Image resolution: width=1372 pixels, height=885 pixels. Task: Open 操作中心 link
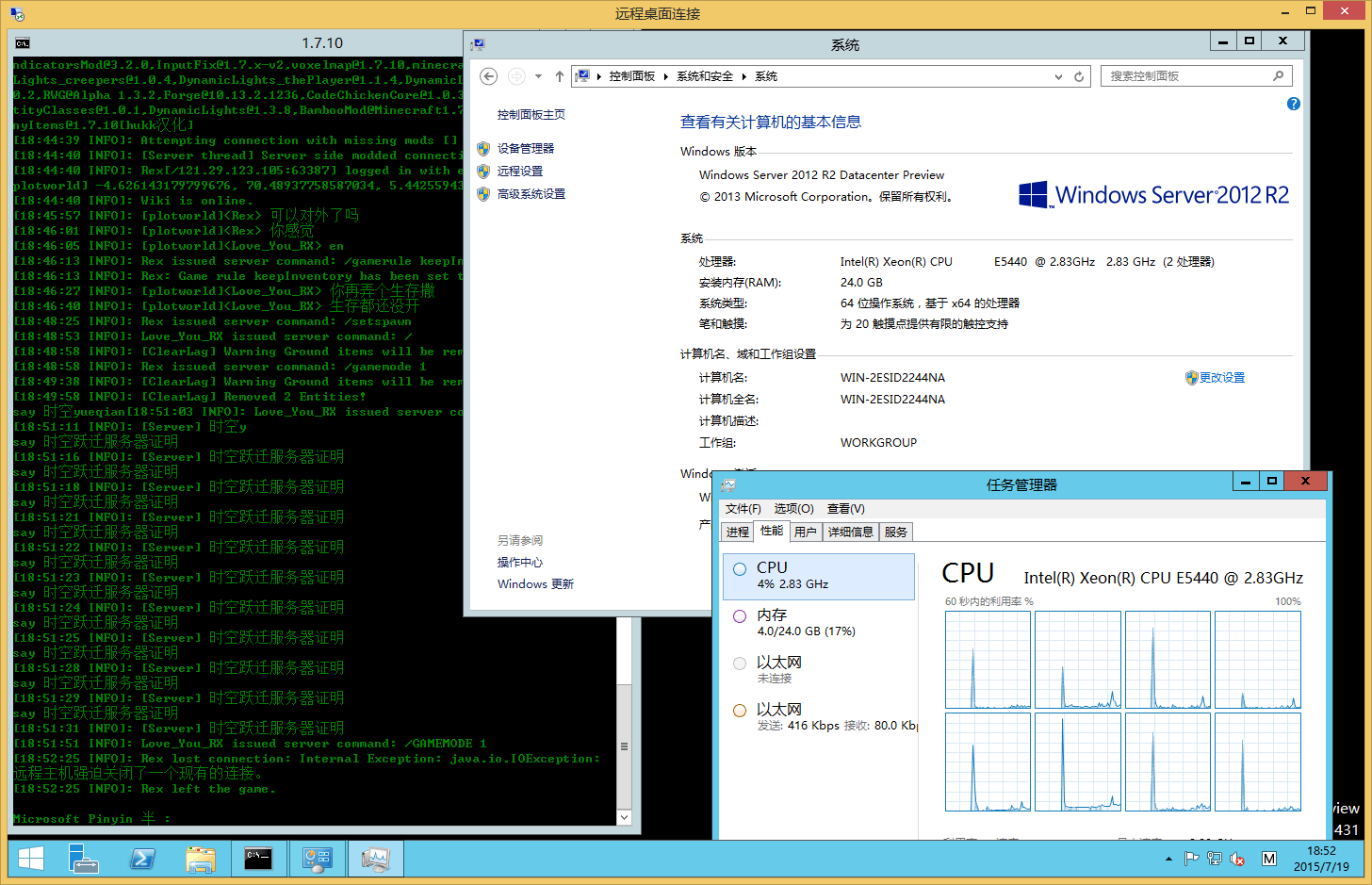pos(520,562)
